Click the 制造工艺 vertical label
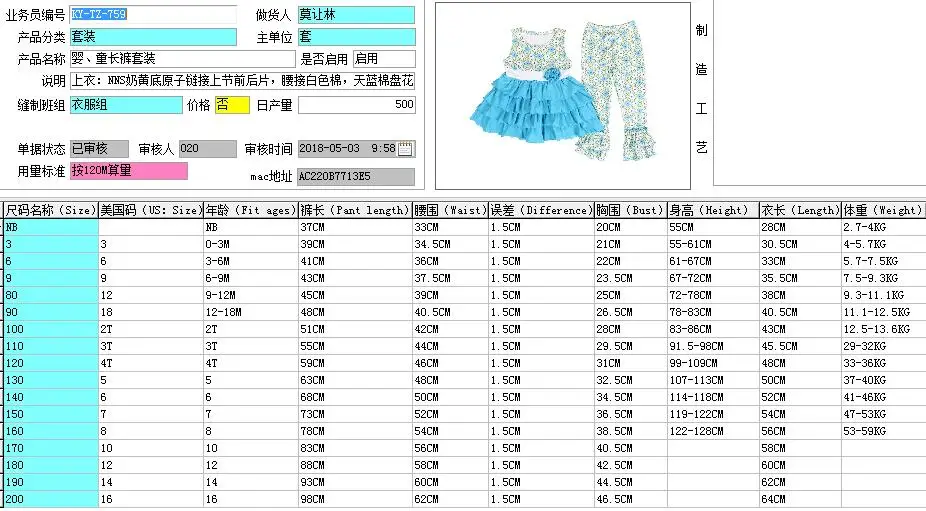 coord(701,89)
